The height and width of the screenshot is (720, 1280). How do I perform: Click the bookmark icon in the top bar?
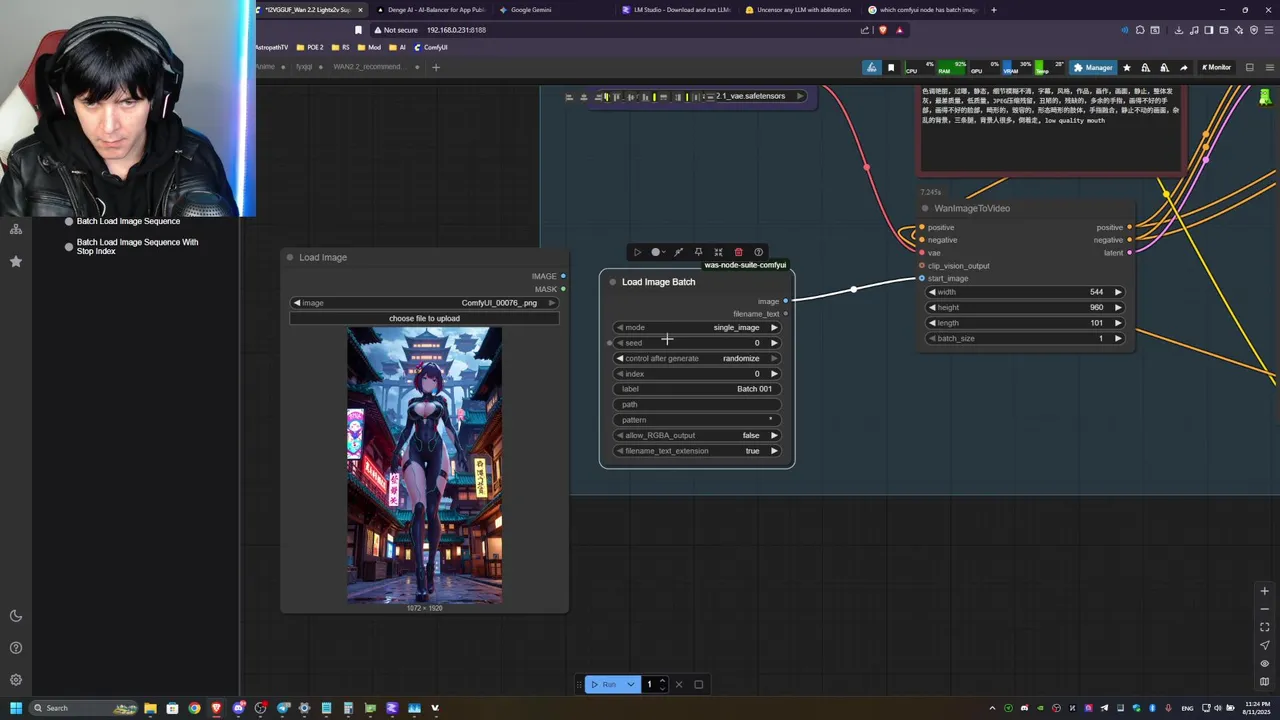coord(891,67)
